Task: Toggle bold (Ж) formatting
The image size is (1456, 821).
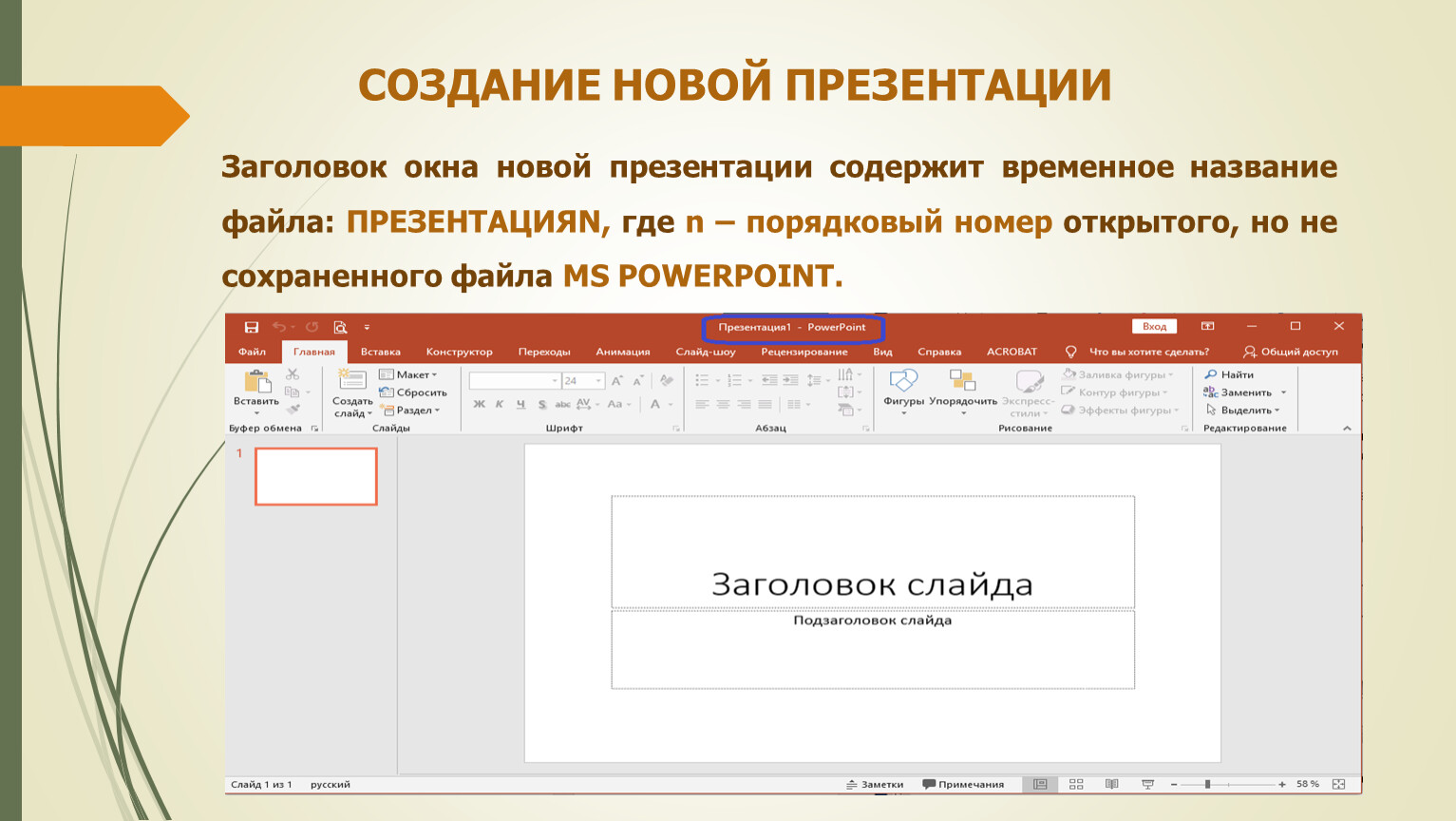Action: (480, 405)
